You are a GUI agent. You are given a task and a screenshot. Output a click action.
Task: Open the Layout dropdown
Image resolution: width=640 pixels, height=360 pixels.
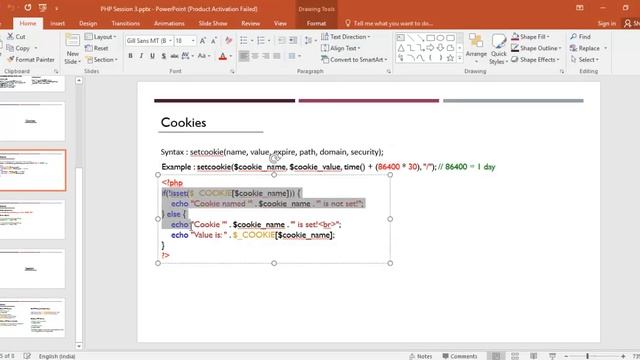(x=101, y=37)
